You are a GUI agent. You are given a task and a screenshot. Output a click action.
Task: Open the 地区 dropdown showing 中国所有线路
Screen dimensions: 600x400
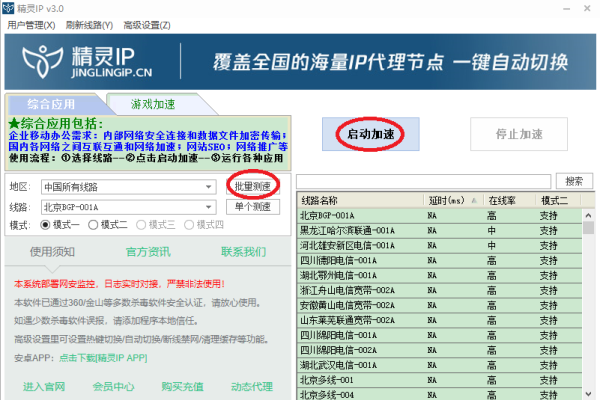[x=129, y=187]
